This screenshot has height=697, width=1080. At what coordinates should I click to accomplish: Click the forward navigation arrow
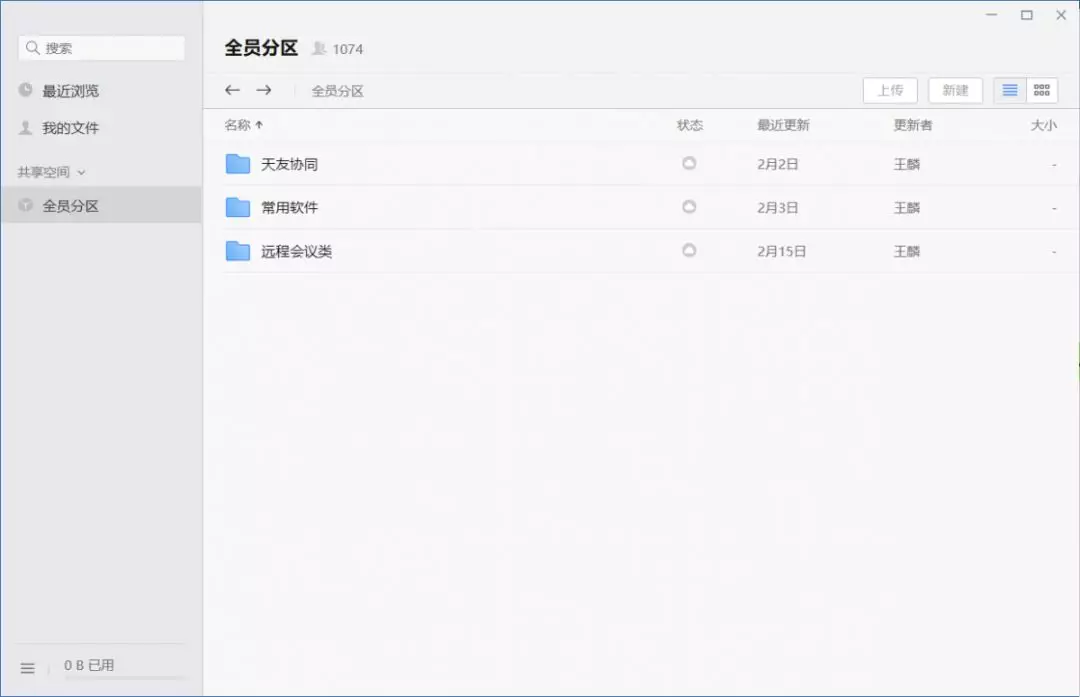264,90
